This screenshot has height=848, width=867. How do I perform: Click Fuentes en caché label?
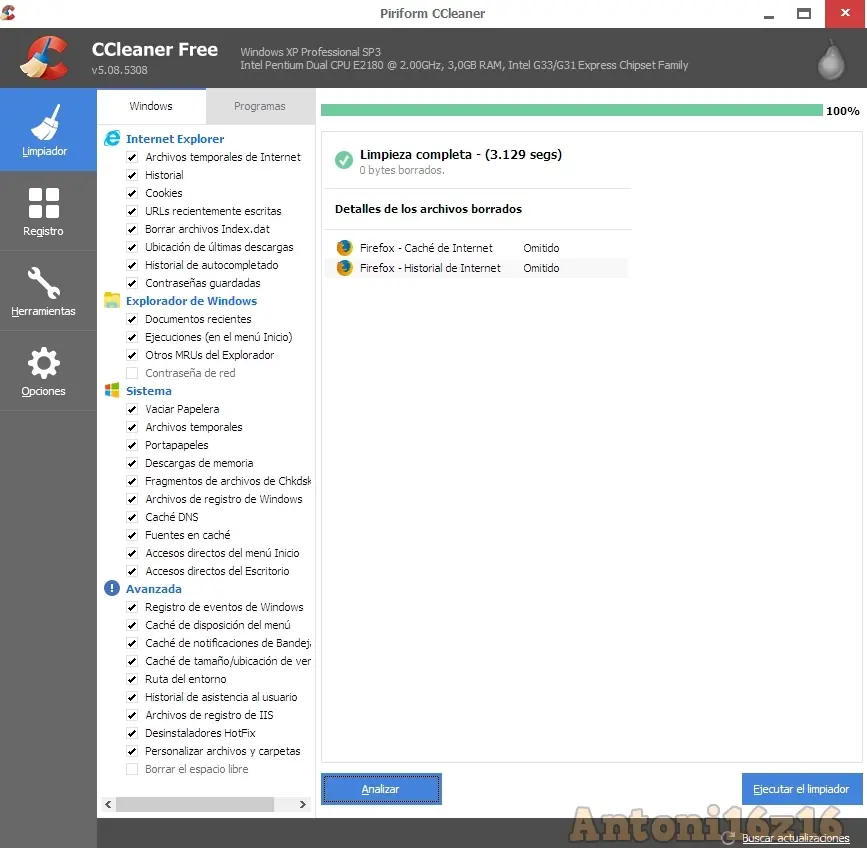pyautogui.click(x=187, y=535)
